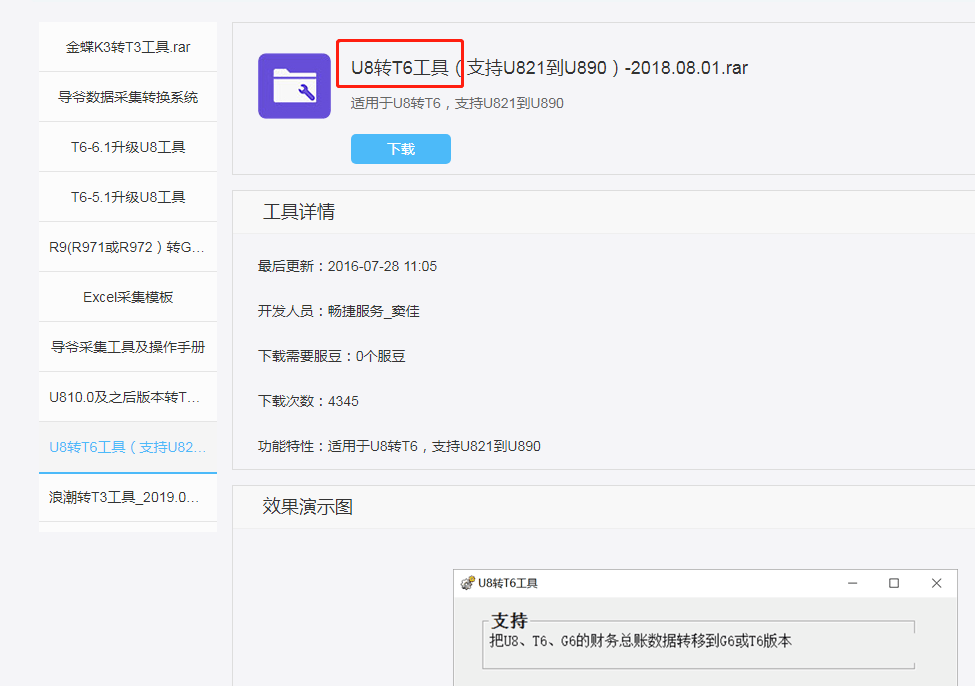Open 金蝶K3转T3工具.rar in sidebar
Viewport: 975px width, 686px height.
[128, 47]
